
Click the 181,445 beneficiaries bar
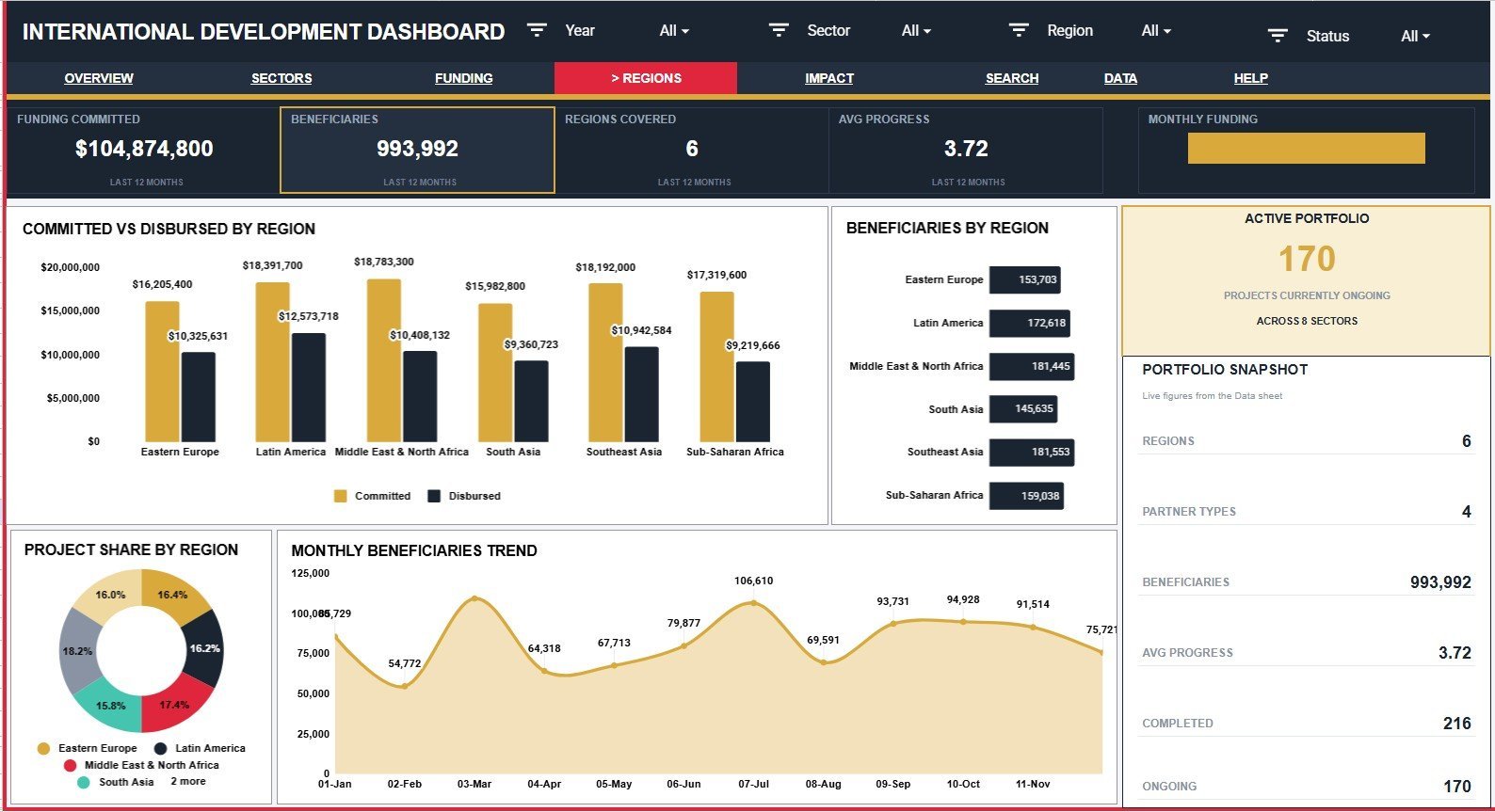[x=1032, y=366]
